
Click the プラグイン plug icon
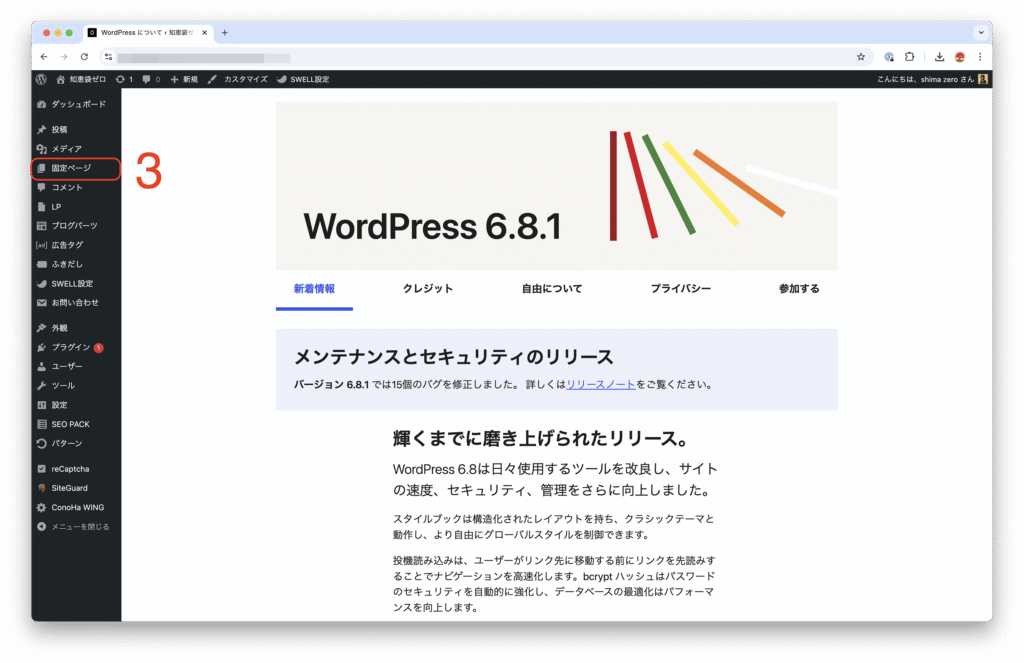(42, 347)
